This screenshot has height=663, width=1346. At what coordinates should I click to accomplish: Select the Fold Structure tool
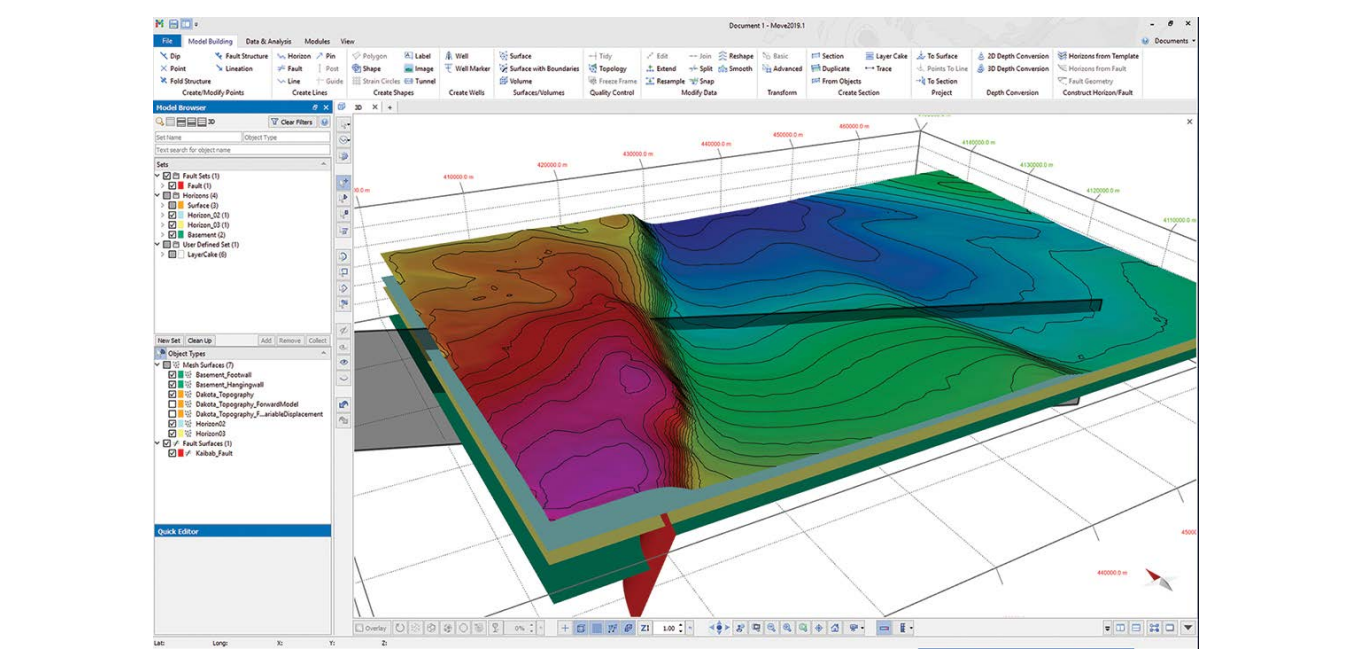185,81
